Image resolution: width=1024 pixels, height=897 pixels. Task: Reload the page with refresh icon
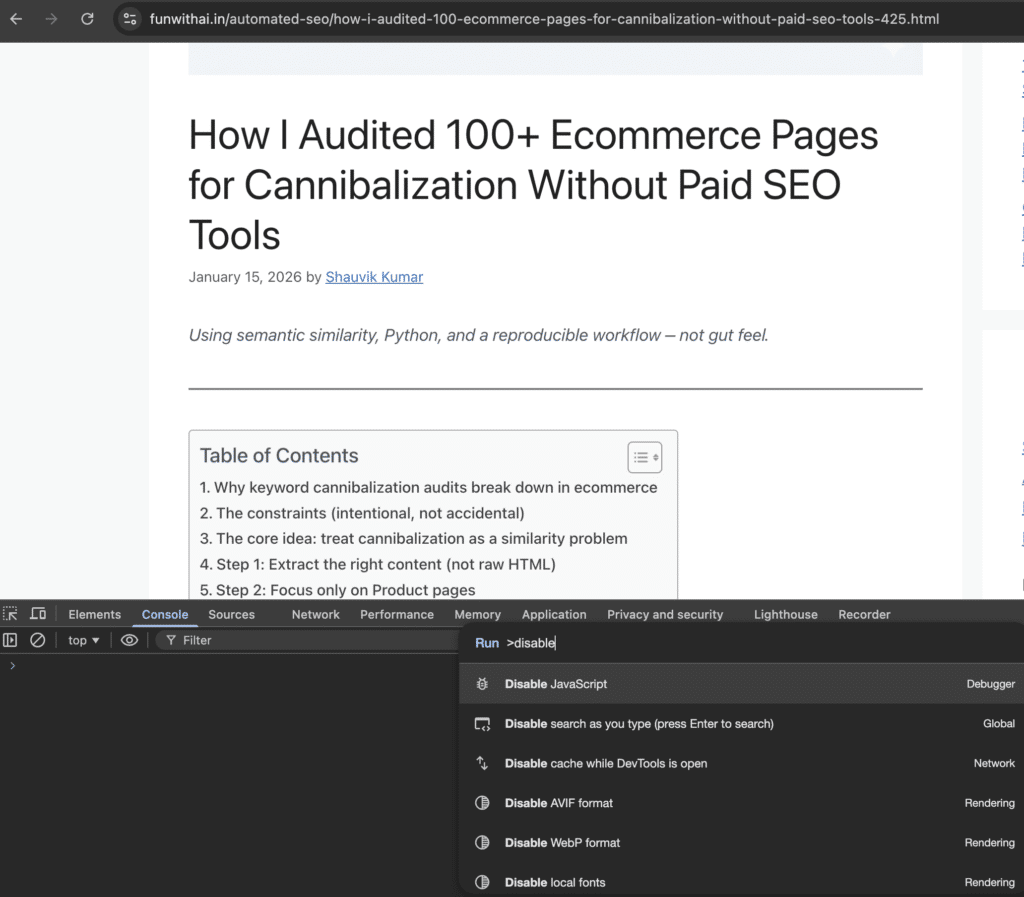coord(87,19)
